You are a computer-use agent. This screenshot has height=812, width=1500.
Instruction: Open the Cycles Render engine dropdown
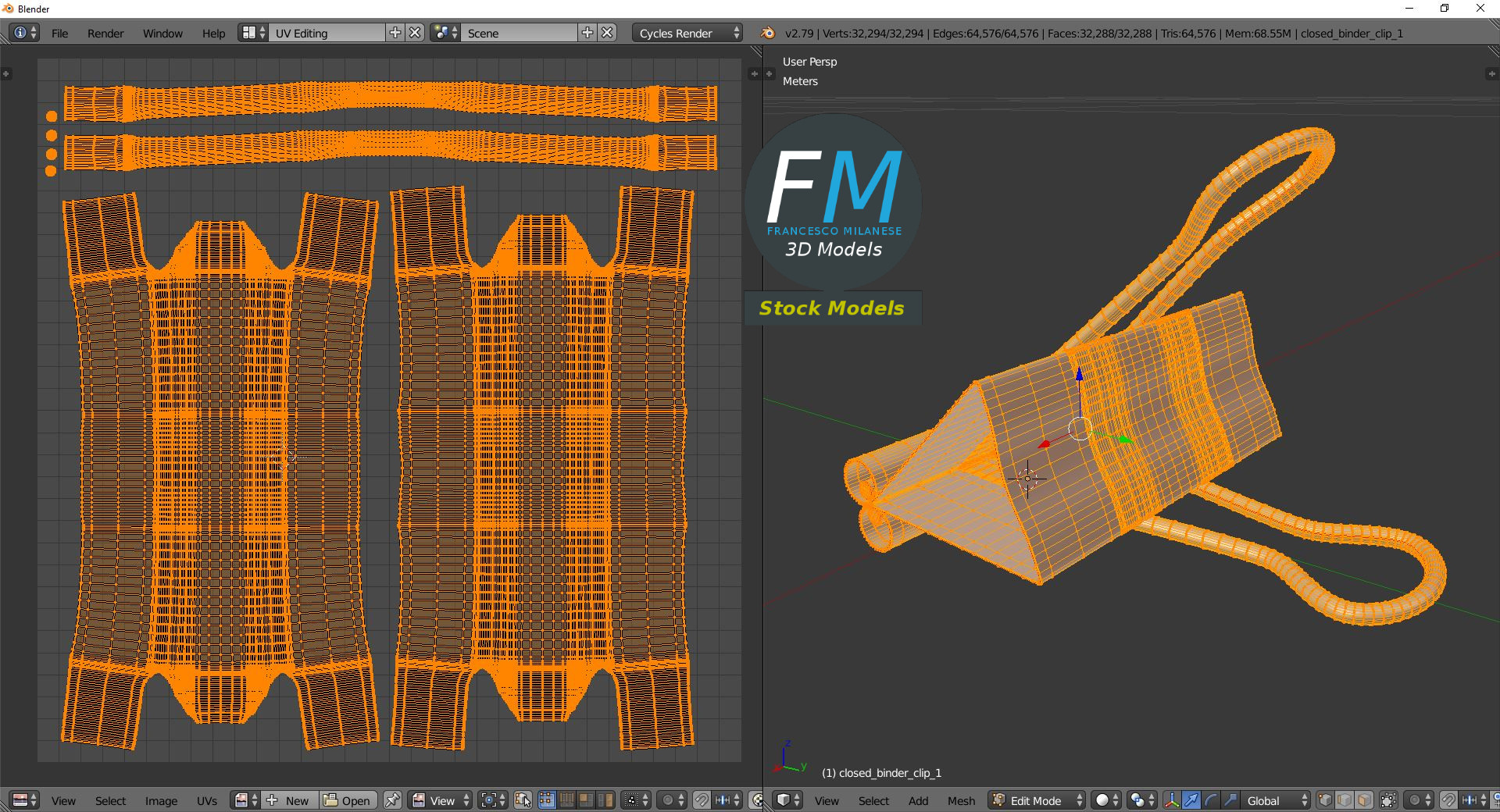[687, 33]
